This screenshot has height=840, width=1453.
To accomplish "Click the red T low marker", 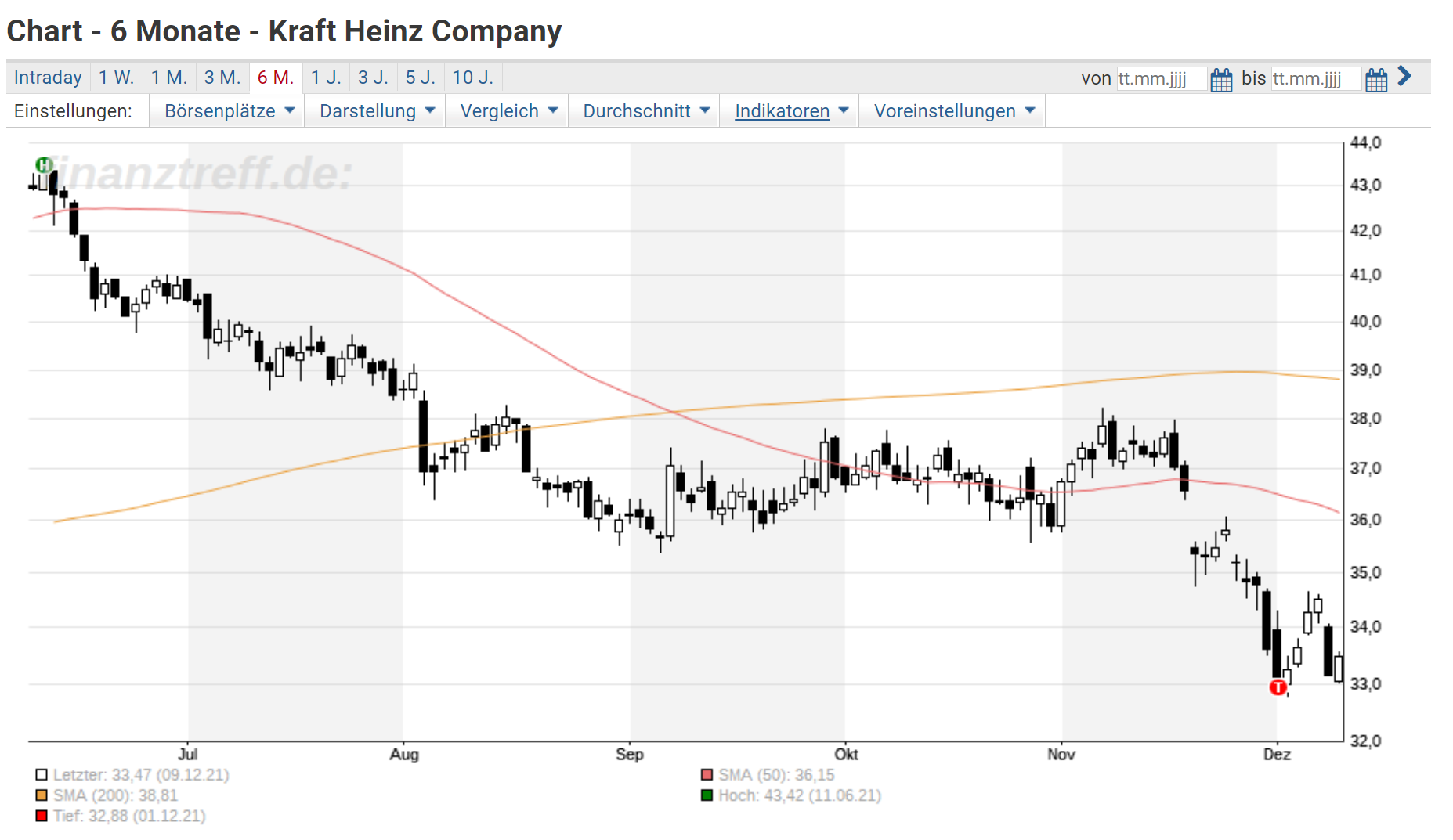I will pyautogui.click(x=1278, y=687).
